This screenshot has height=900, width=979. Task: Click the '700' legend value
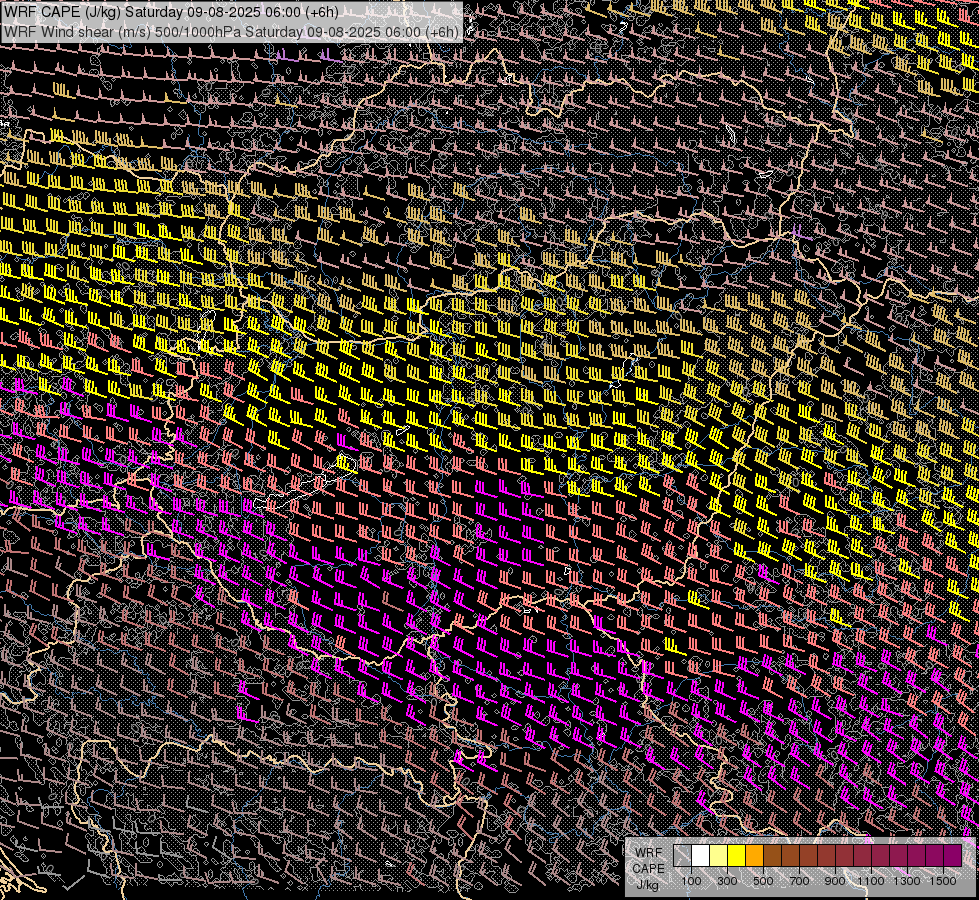coord(799,881)
